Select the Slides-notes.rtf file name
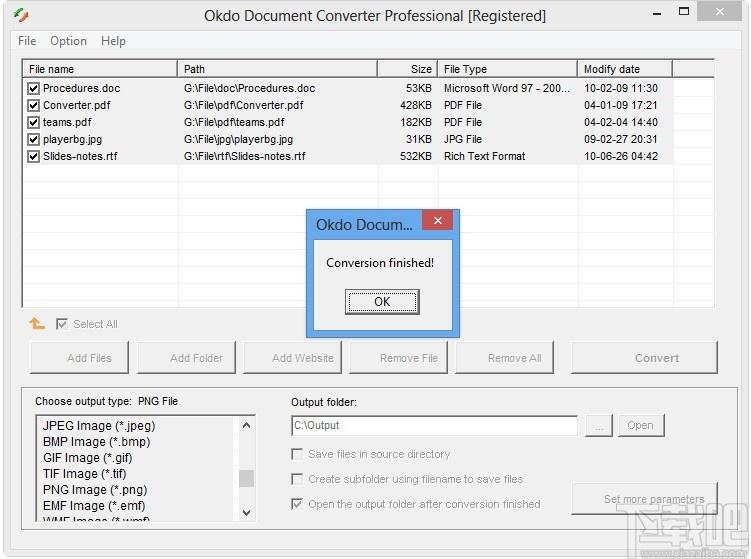 pyautogui.click(x=80, y=156)
